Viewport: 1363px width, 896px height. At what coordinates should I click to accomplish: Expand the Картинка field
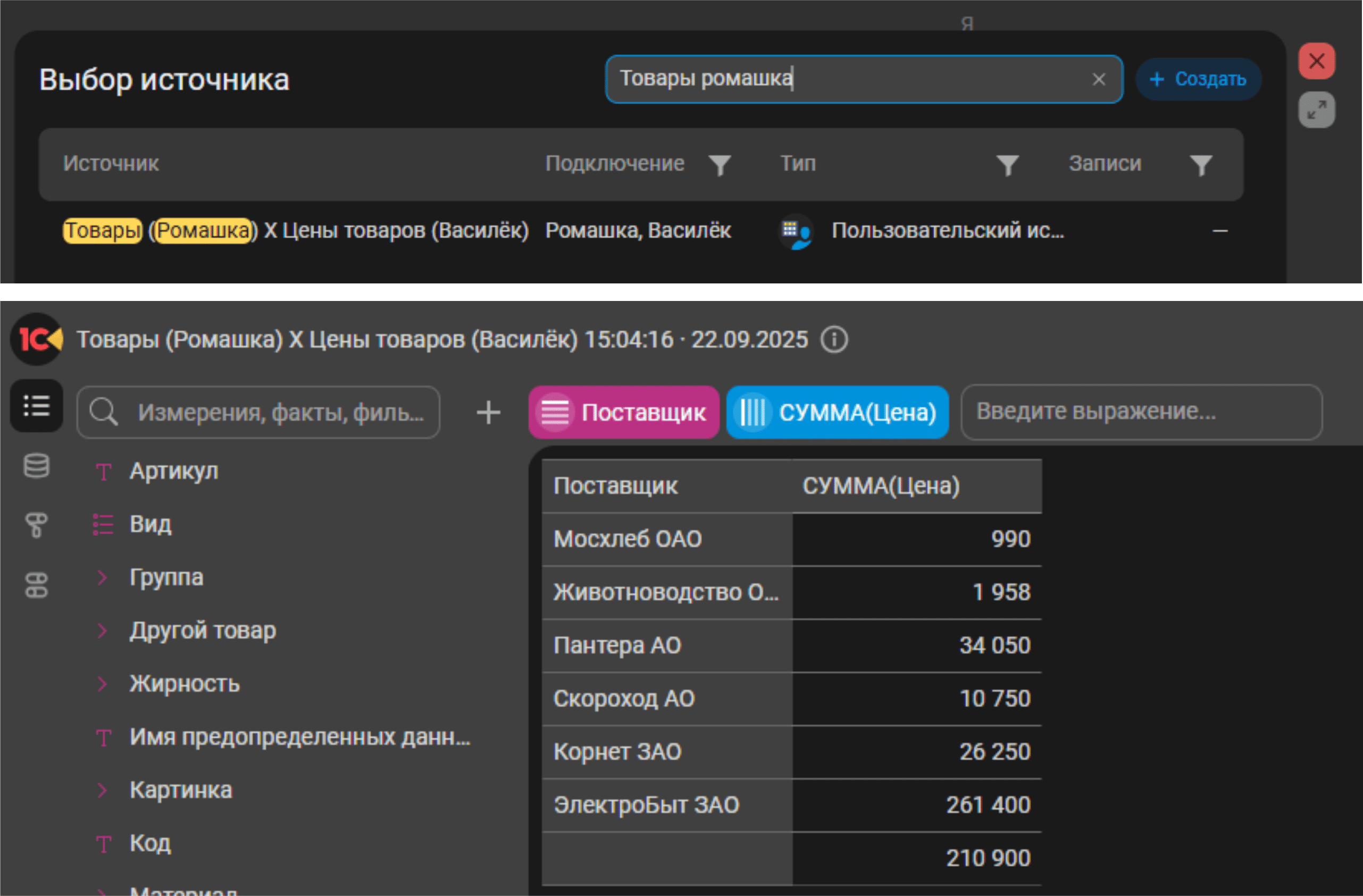pos(103,790)
